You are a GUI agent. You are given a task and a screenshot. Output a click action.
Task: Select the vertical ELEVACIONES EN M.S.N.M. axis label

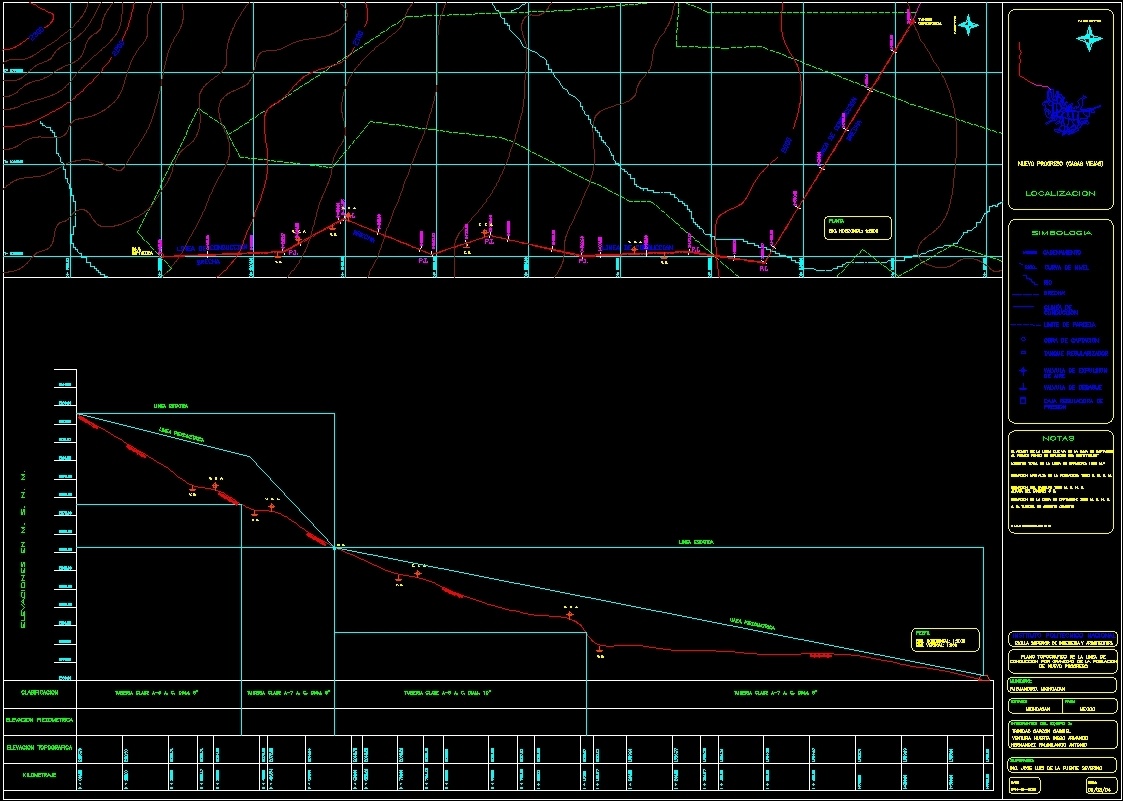[24, 548]
